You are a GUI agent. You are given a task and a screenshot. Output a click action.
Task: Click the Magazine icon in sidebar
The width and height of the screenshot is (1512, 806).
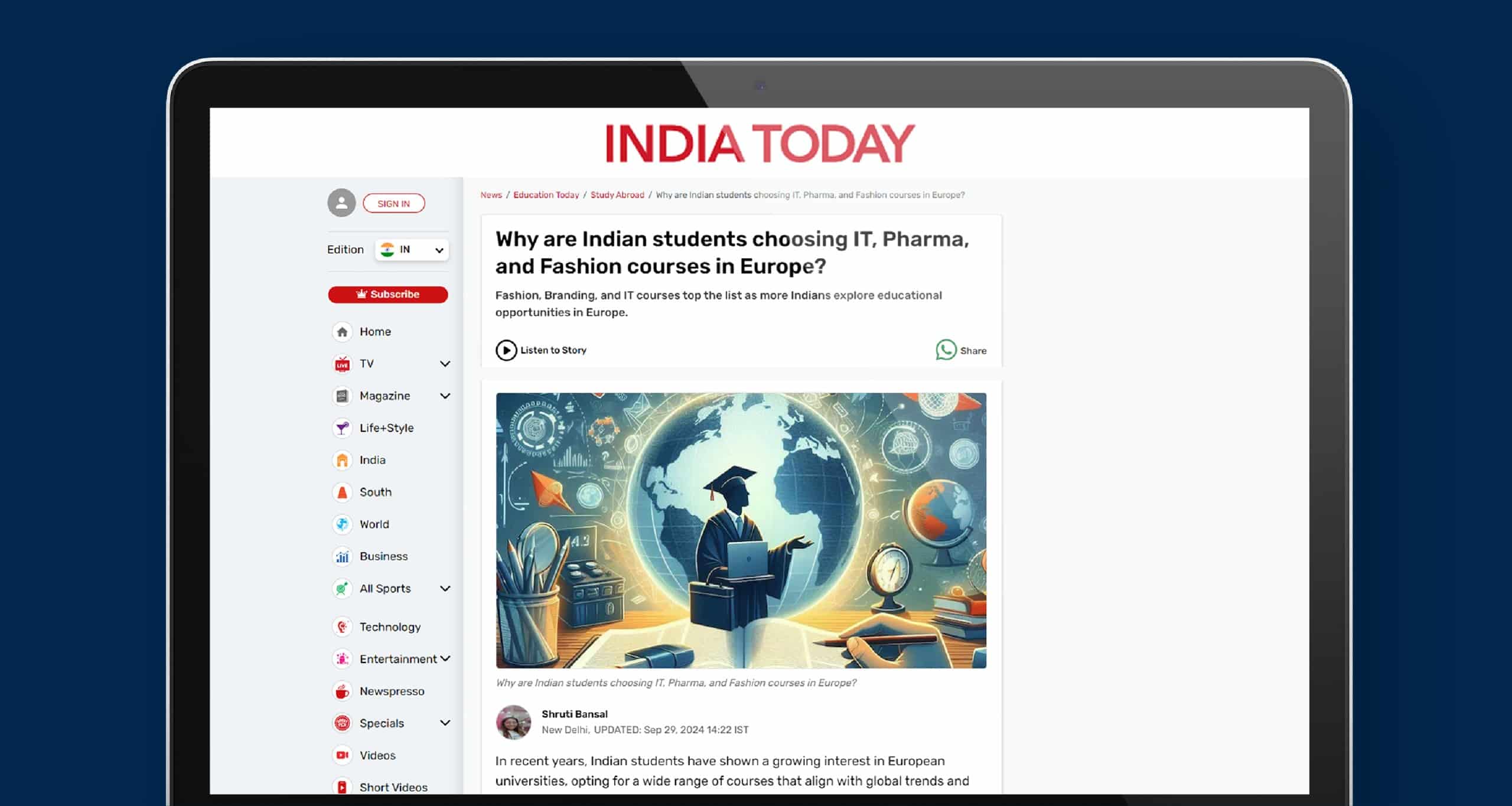click(x=342, y=396)
